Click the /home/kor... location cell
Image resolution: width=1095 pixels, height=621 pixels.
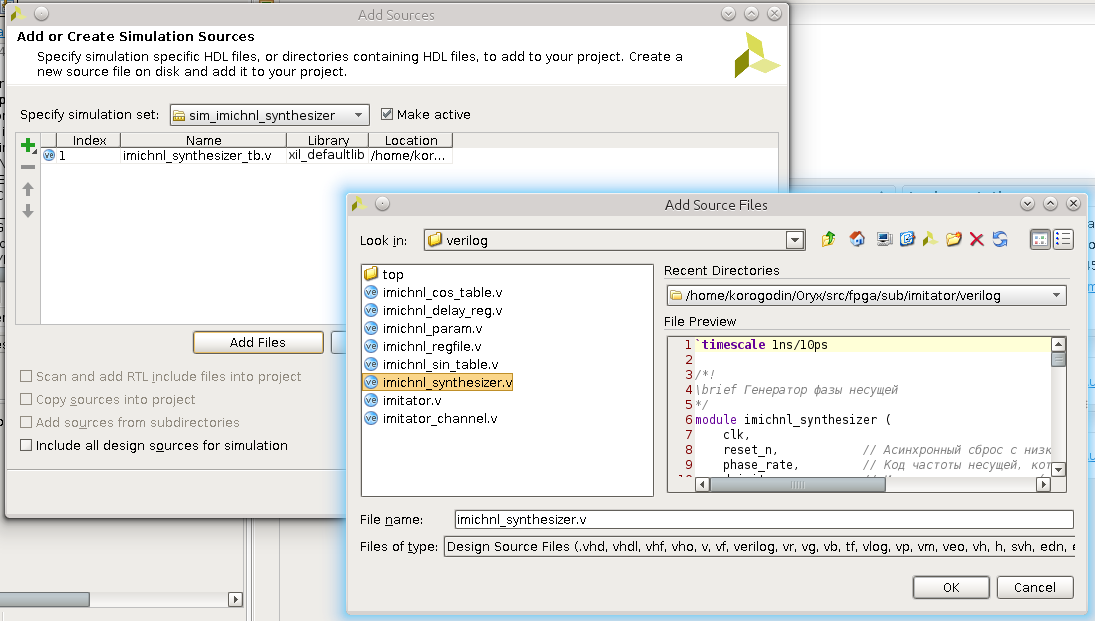click(411, 155)
